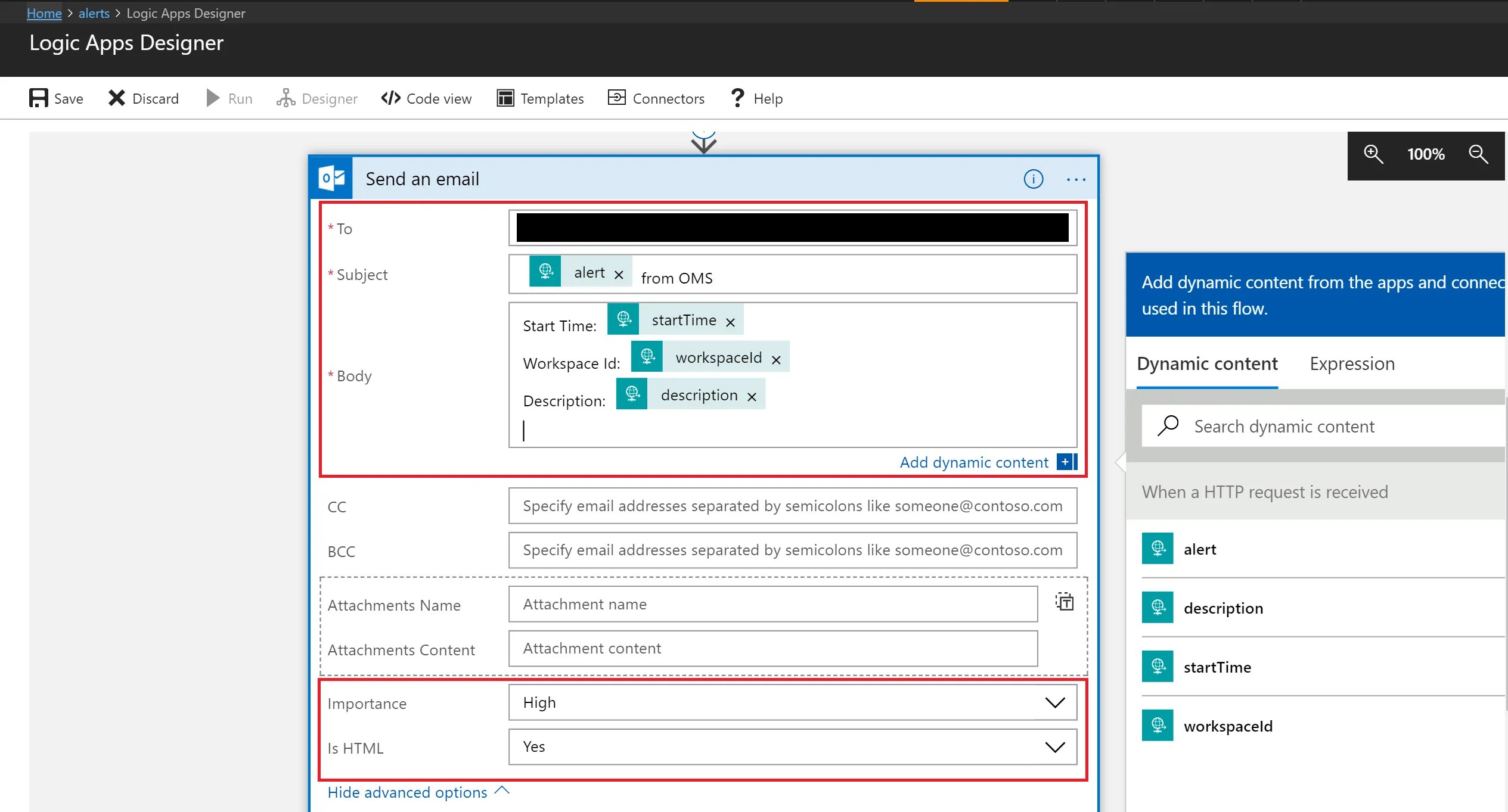The width and height of the screenshot is (1508, 812).
Task: Click Add dynamic content link
Action: point(974,462)
